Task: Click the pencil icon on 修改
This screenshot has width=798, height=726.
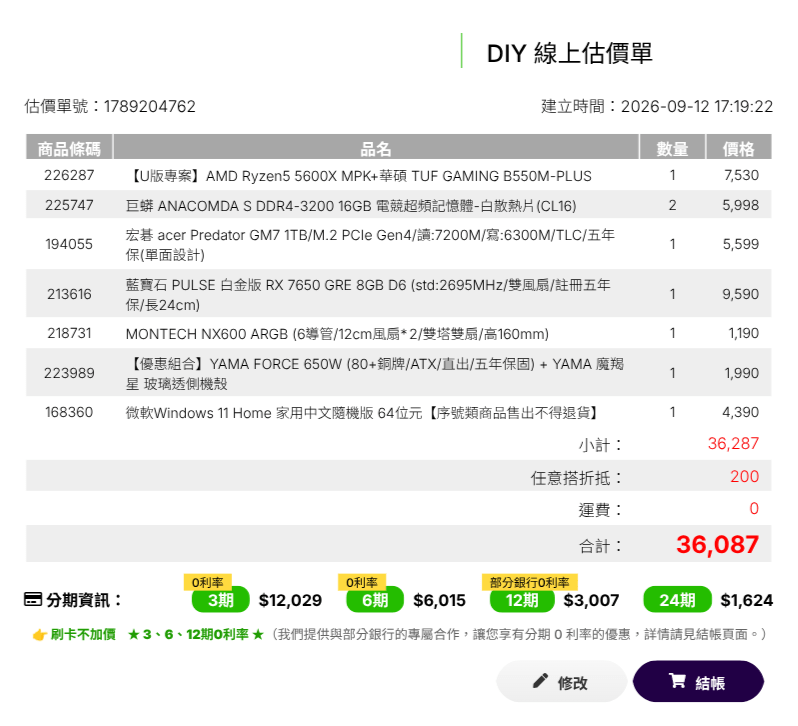Action: coord(540,681)
